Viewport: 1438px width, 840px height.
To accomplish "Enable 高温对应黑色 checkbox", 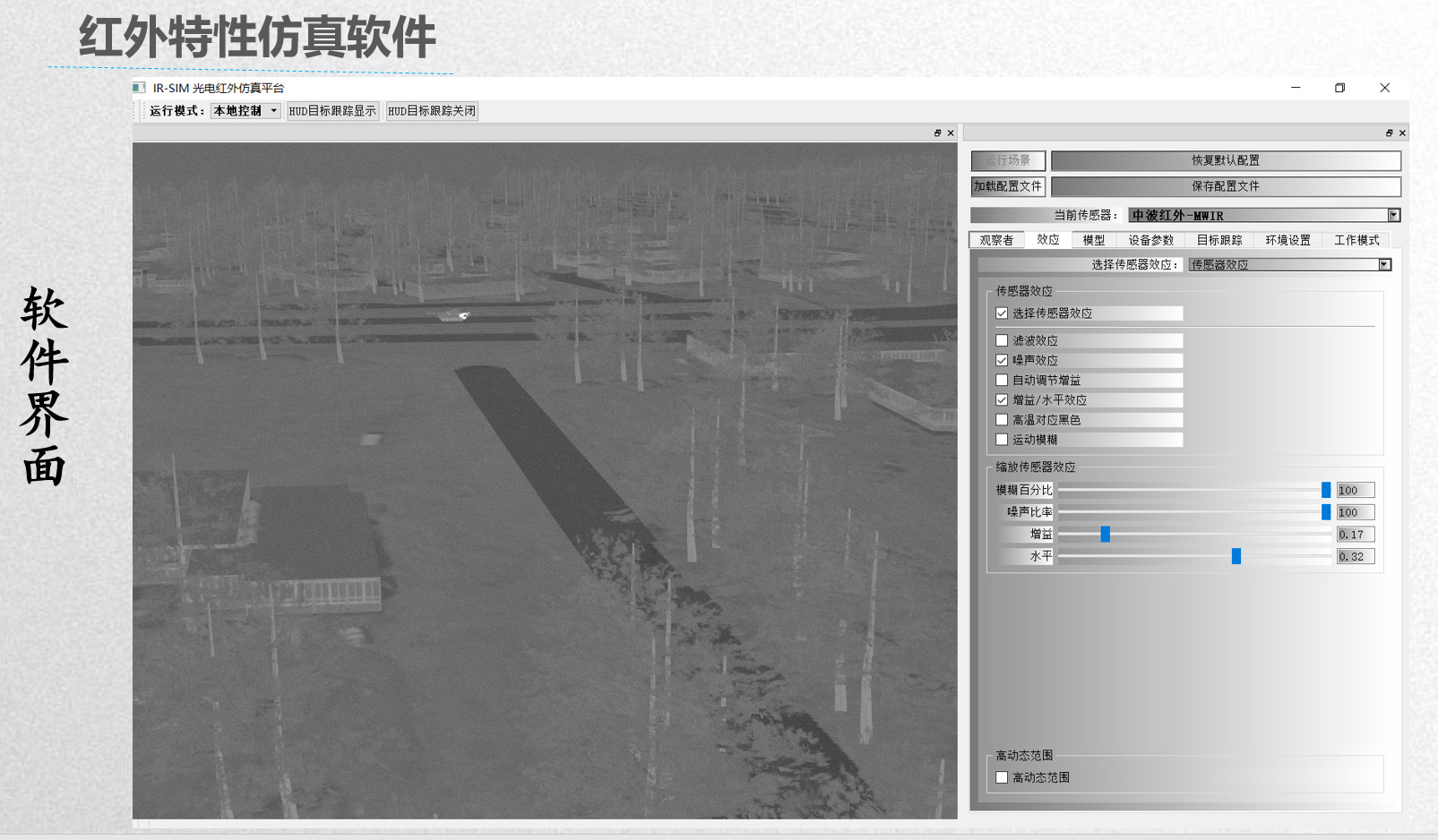I will (1002, 419).
